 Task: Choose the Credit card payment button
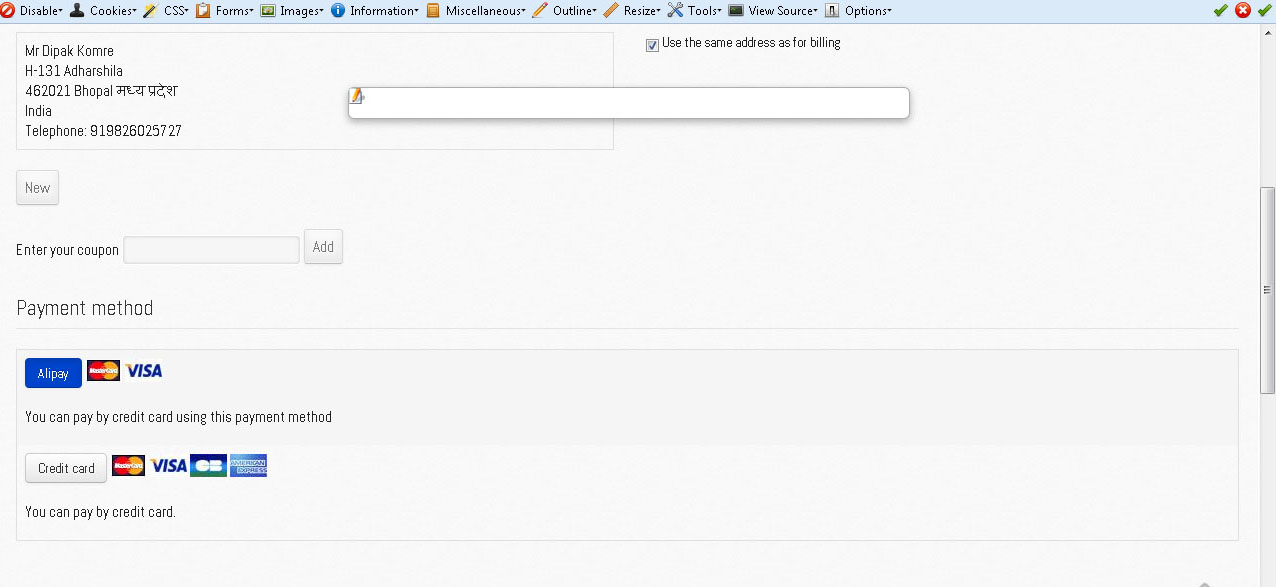[66, 468]
